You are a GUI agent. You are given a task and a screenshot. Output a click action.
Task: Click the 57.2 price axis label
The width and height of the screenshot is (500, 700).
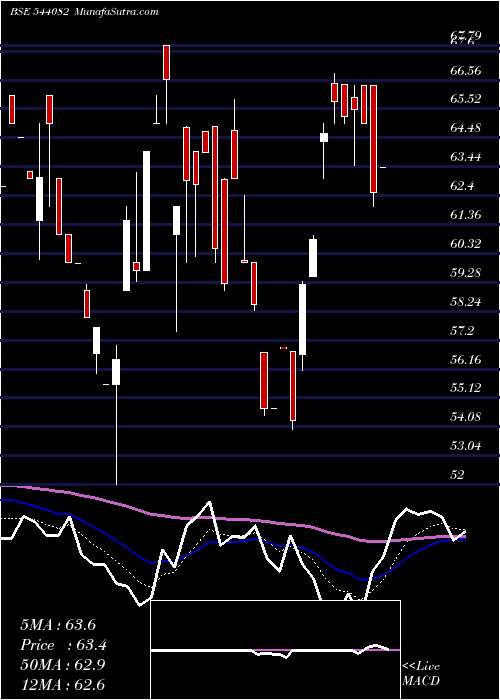(462, 331)
